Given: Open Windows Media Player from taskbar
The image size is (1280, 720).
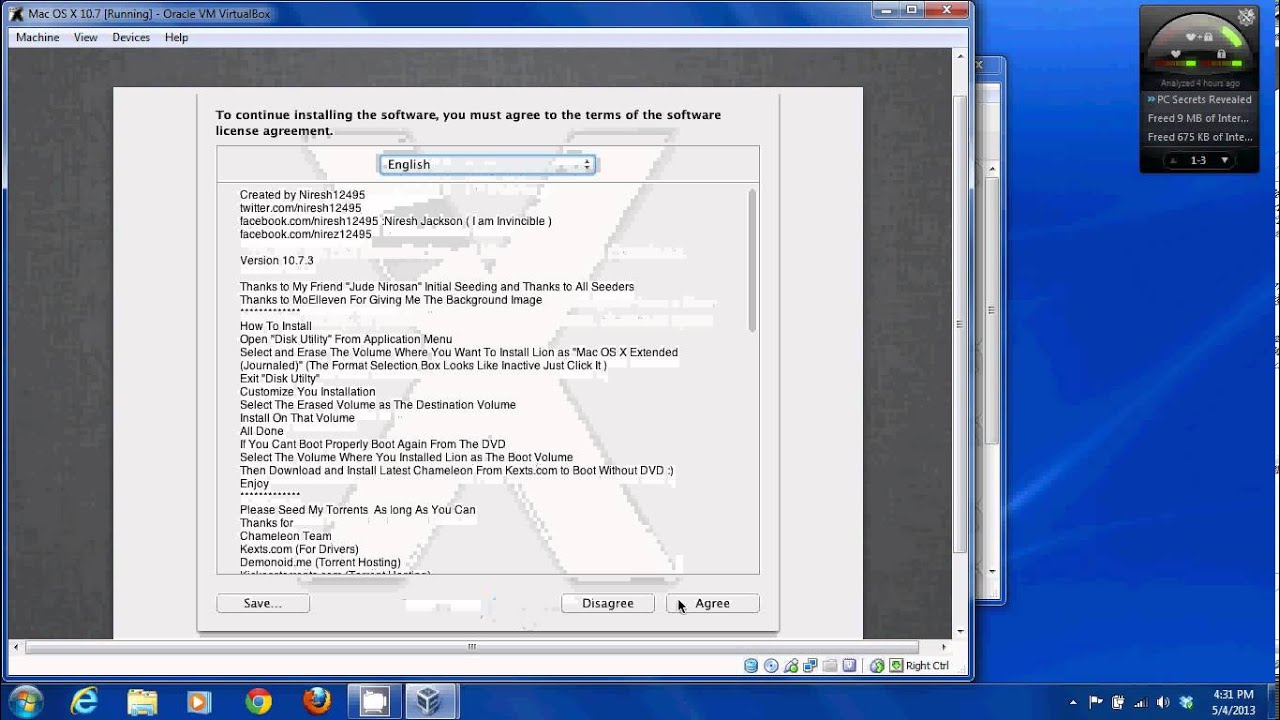Looking at the screenshot, I should tap(200, 701).
